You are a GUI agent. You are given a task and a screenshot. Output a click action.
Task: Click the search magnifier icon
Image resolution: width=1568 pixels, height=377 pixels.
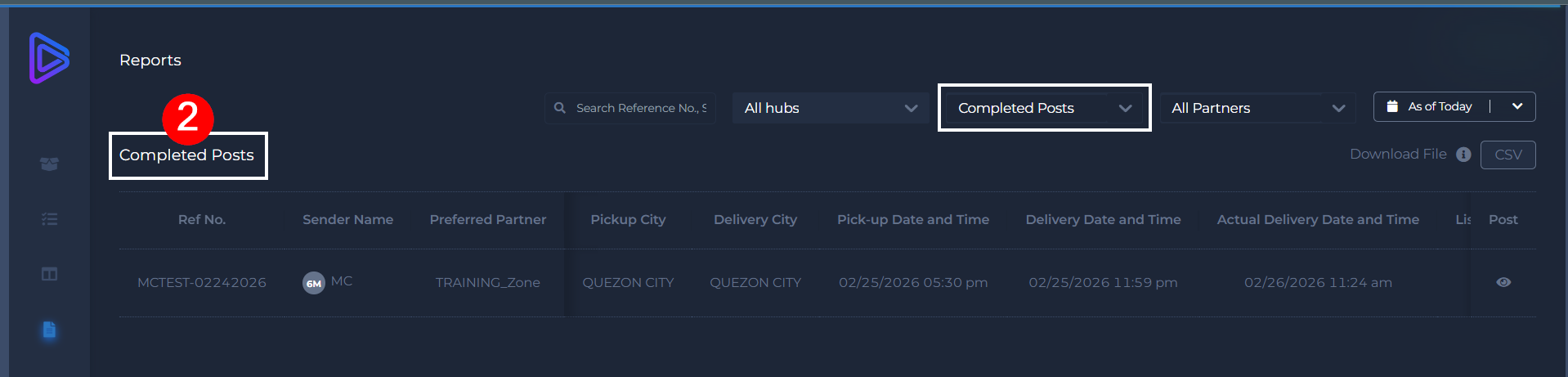(560, 108)
